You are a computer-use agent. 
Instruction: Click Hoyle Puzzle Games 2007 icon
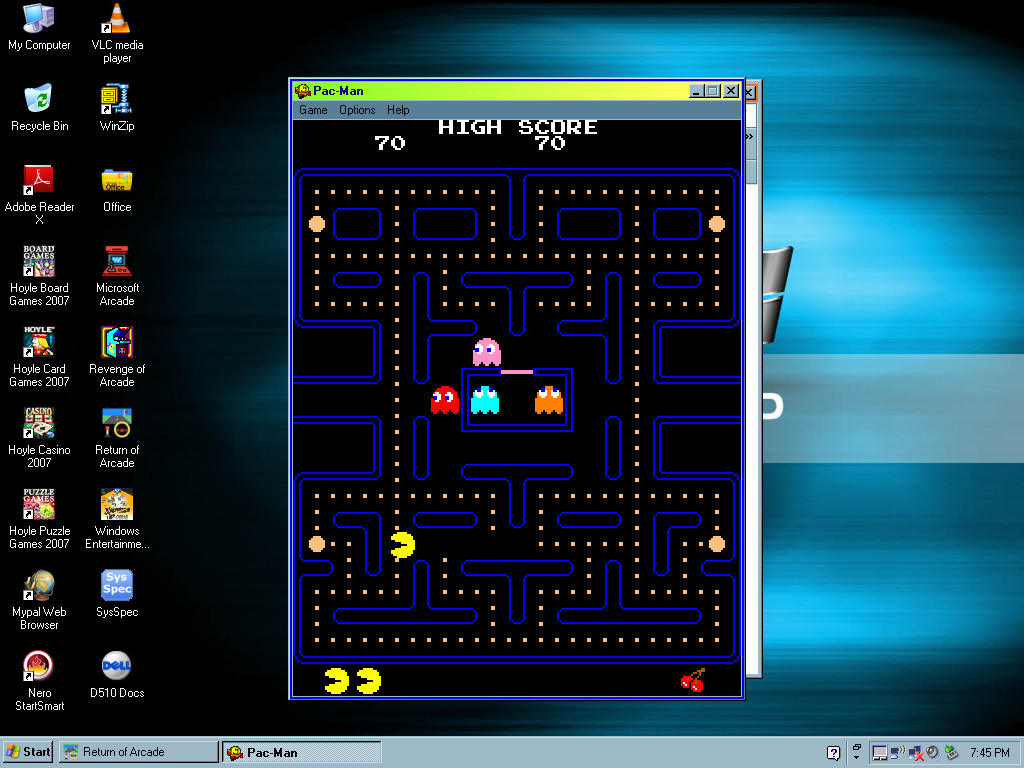[39, 519]
